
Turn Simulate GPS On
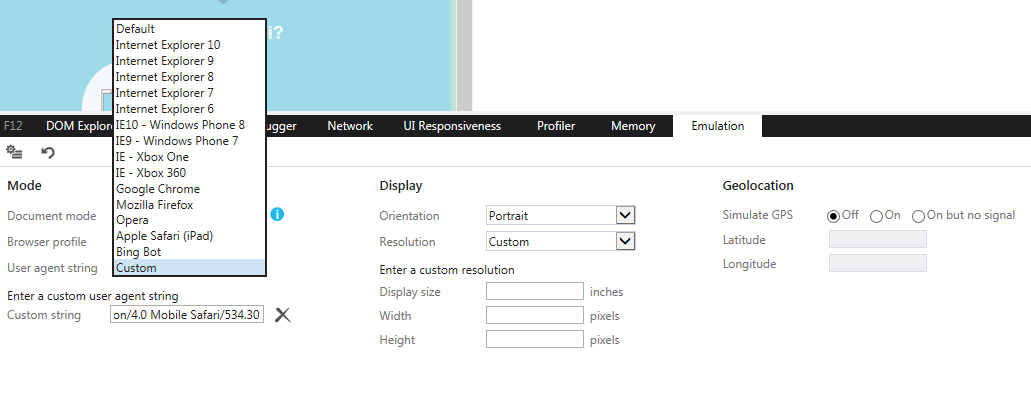(x=876, y=215)
